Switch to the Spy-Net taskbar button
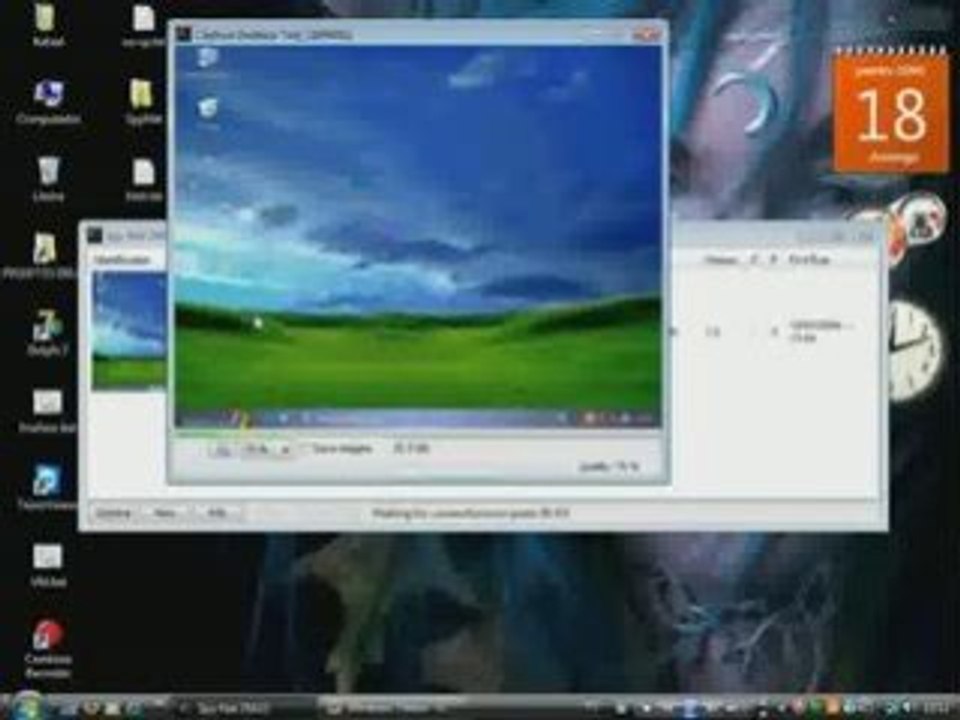Image resolution: width=960 pixels, height=720 pixels. coord(245,708)
